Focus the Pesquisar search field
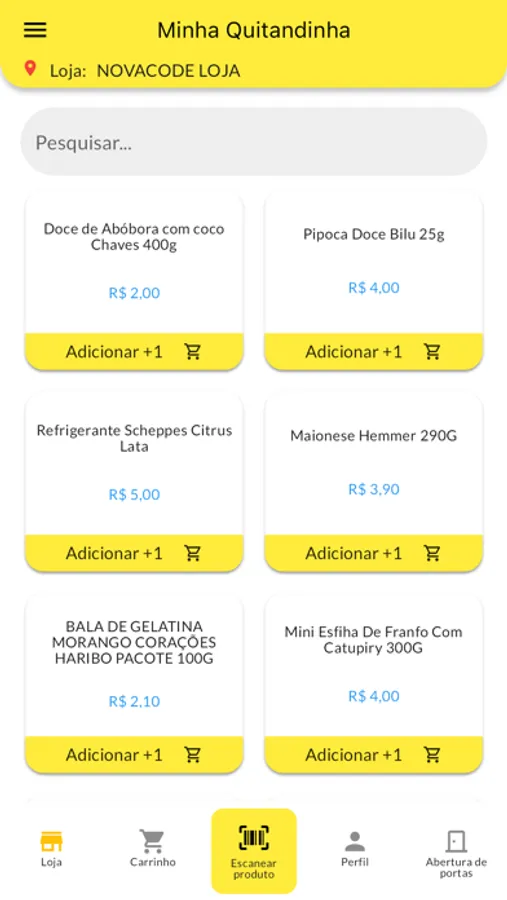This screenshot has width=507, height=900. tap(254, 142)
